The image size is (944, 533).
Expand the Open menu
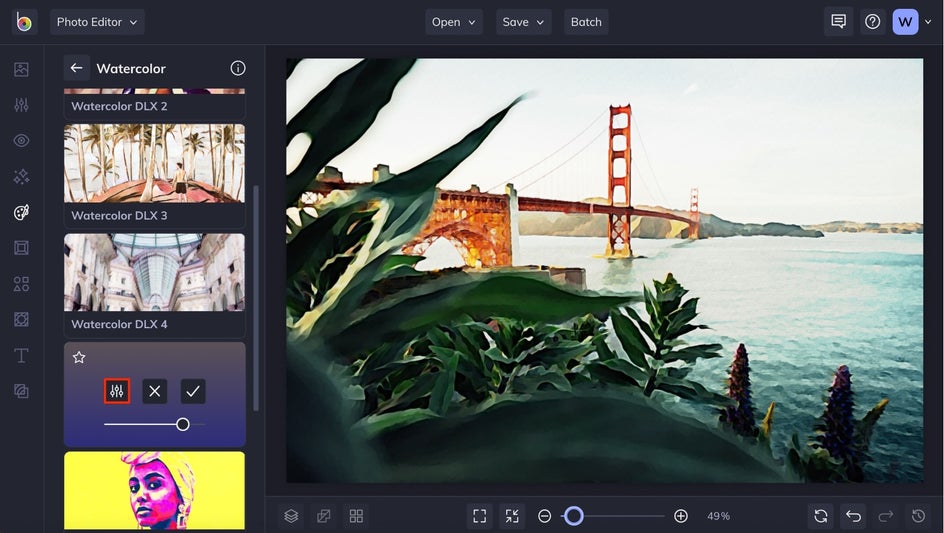pyautogui.click(x=453, y=22)
